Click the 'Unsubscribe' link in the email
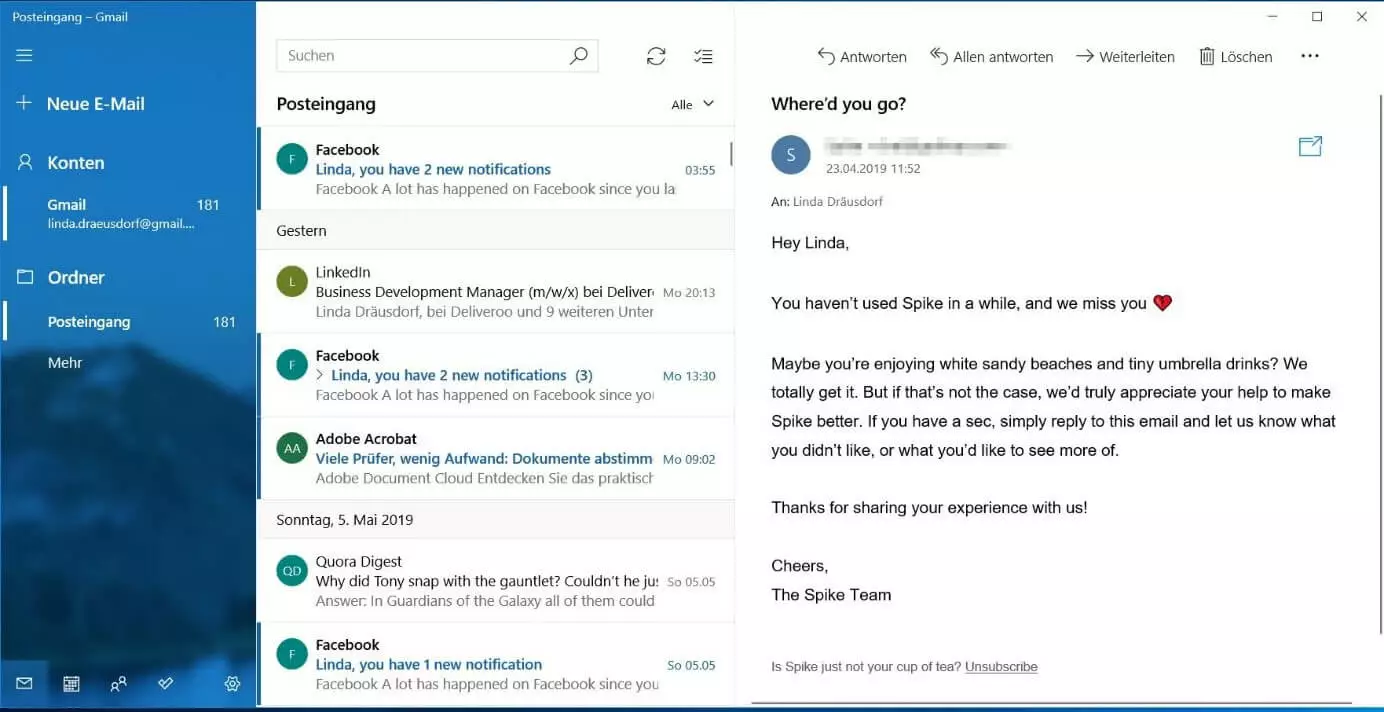Viewport: 1384px width, 712px height. (1001, 666)
